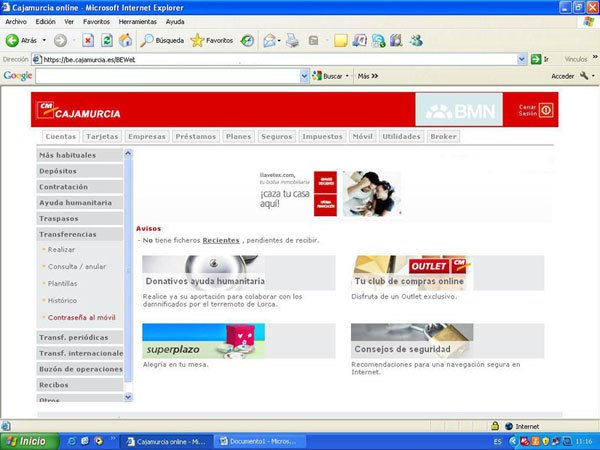Switch to the Tarjetas tab
Image resolution: width=600 pixels, height=450 pixels.
(102, 137)
